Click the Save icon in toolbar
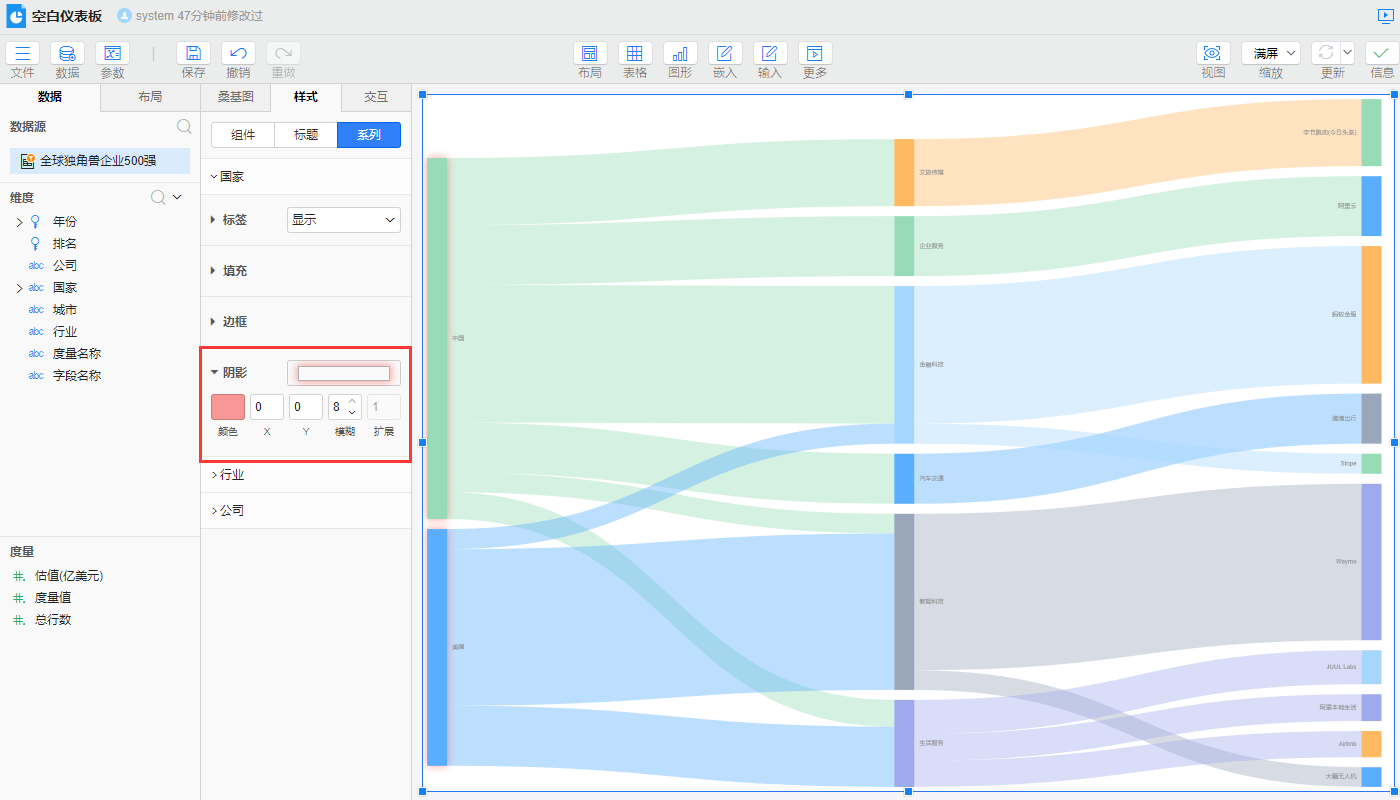The width and height of the screenshot is (1400, 800). (193, 54)
